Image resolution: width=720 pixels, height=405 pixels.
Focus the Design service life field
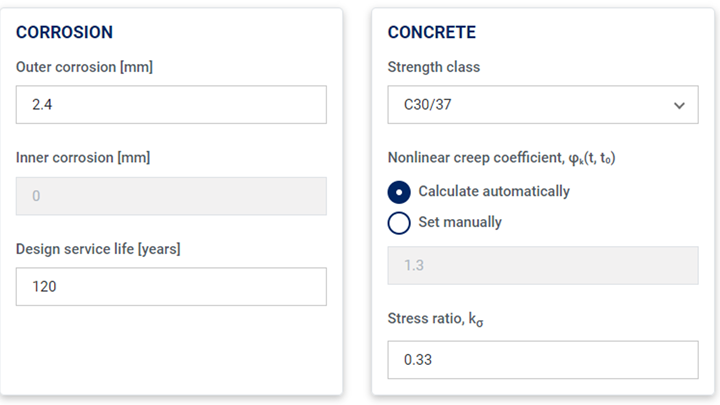171,287
